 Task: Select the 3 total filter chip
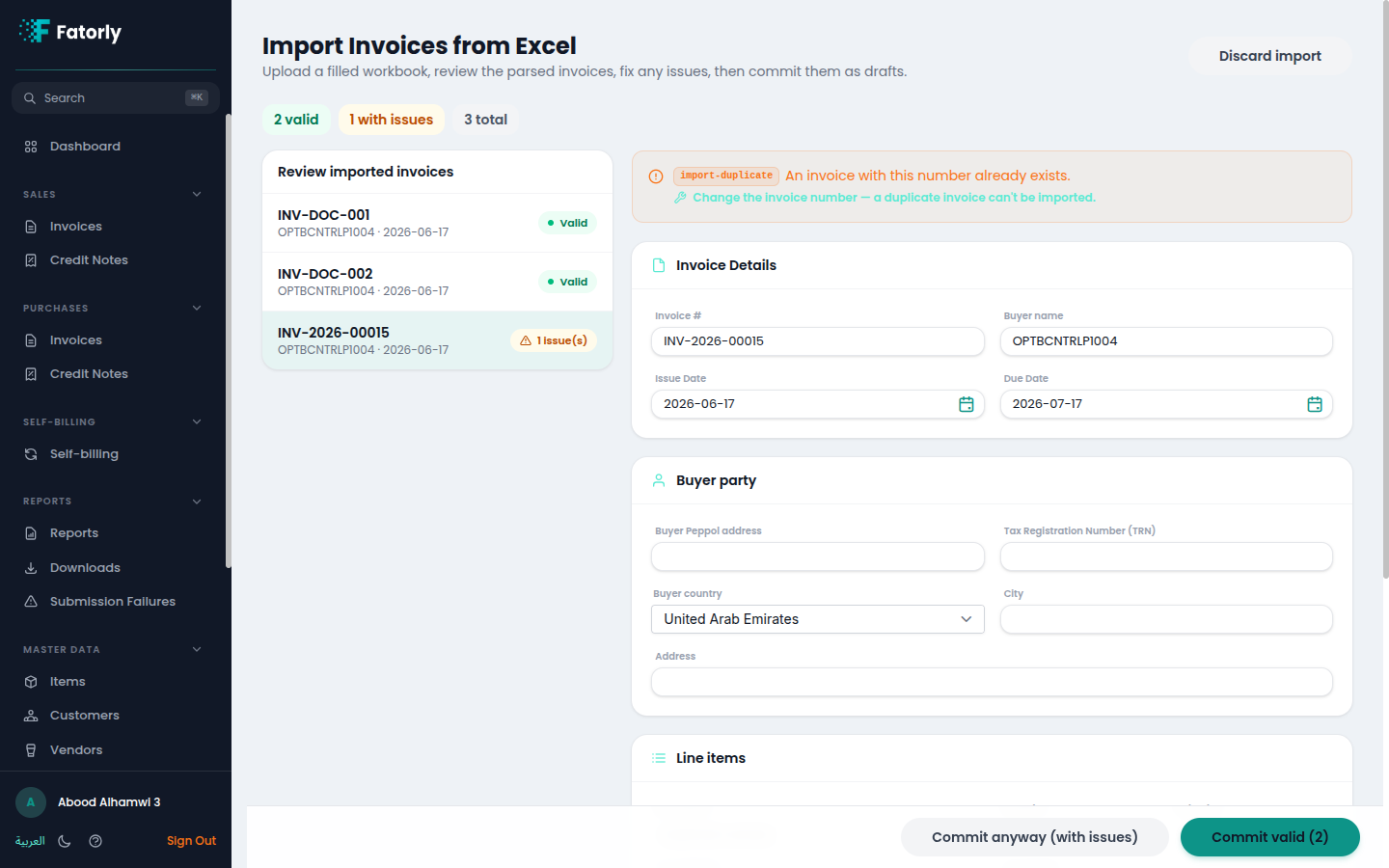click(x=485, y=120)
